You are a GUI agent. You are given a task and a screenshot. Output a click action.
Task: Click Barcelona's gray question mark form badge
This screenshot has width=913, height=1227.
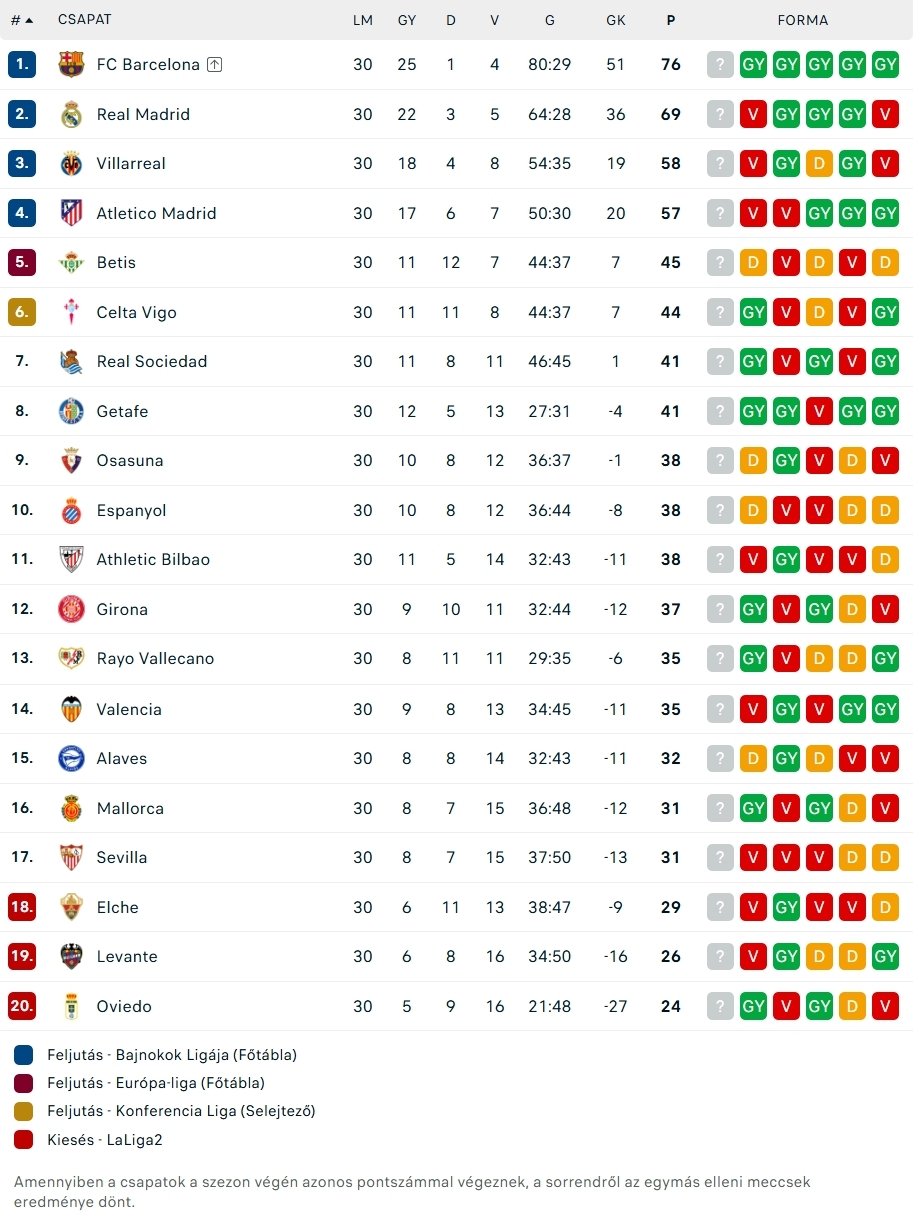pyautogui.click(x=720, y=65)
